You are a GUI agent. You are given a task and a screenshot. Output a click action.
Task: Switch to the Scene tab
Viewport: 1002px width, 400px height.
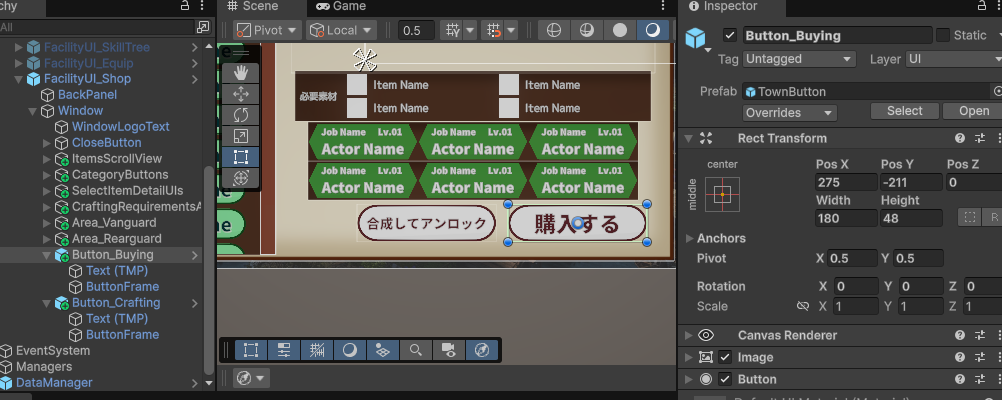coord(253,6)
